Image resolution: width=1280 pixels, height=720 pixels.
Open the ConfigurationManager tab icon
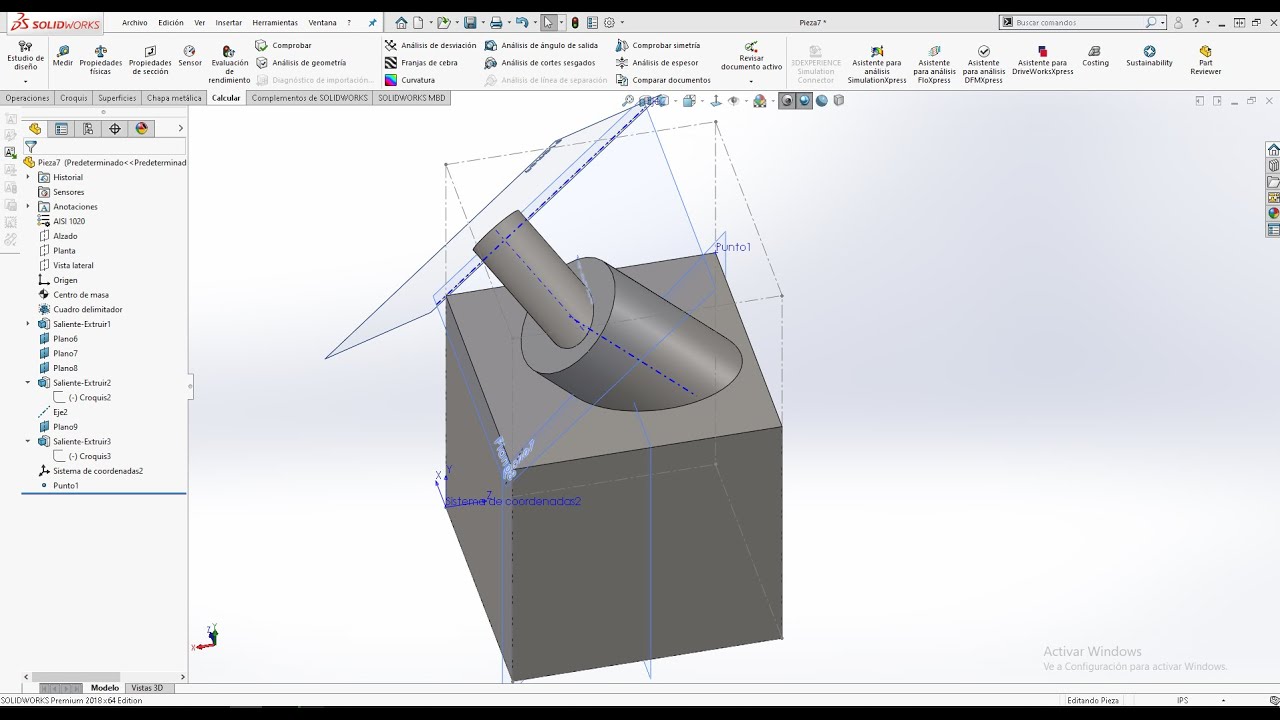pos(88,128)
